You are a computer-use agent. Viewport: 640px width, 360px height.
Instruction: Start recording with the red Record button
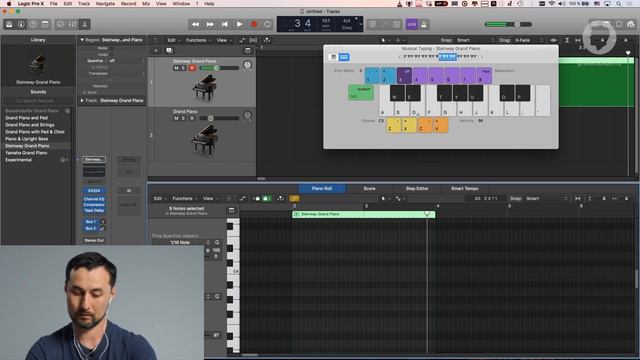[254, 24]
